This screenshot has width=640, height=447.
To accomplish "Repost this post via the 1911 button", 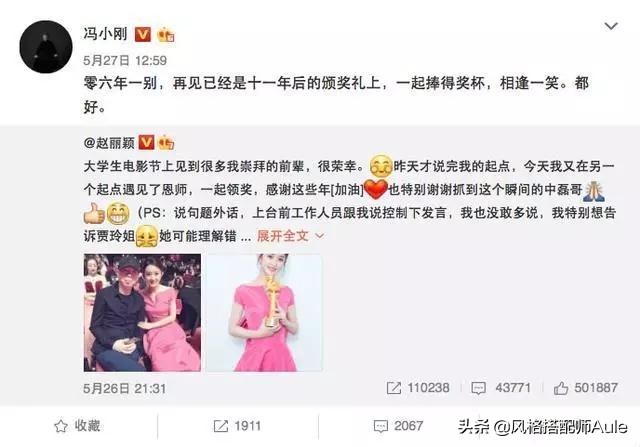I will (x=237, y=426).
